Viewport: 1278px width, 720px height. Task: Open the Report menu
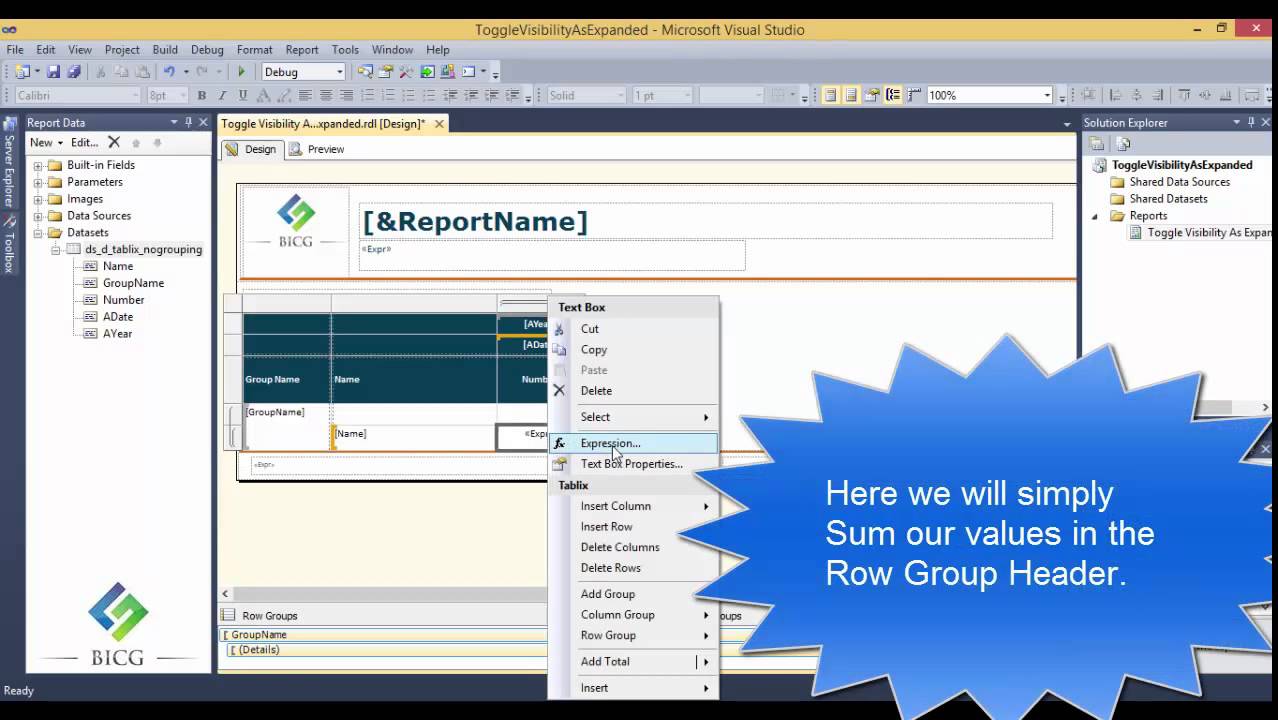301,49
